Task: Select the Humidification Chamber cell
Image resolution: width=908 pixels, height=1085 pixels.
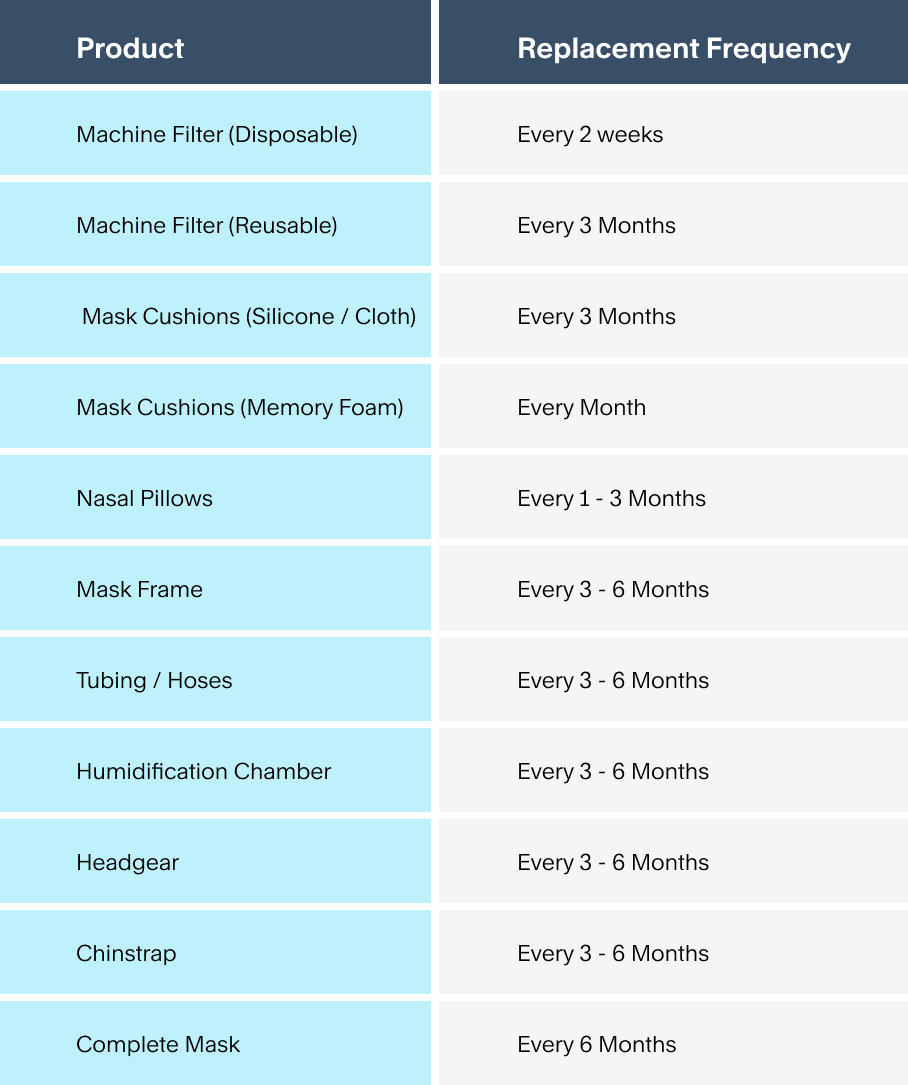Action: click(x=203, y=771)
